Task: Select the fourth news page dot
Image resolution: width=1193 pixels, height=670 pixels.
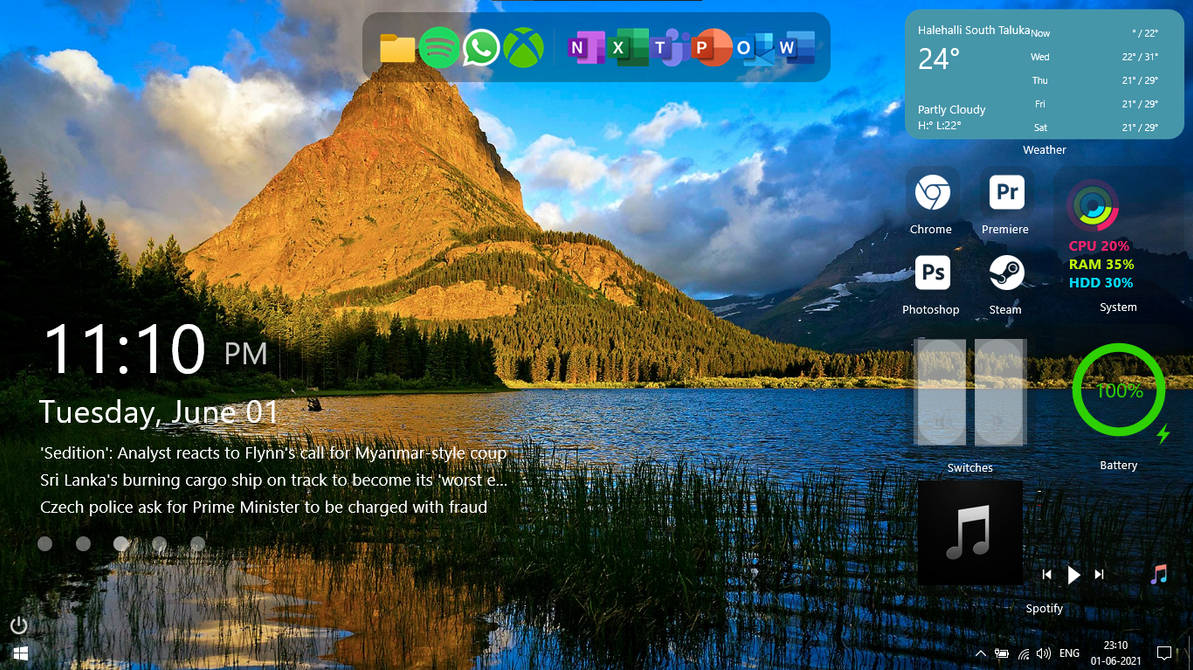Action: click(159, 544)
